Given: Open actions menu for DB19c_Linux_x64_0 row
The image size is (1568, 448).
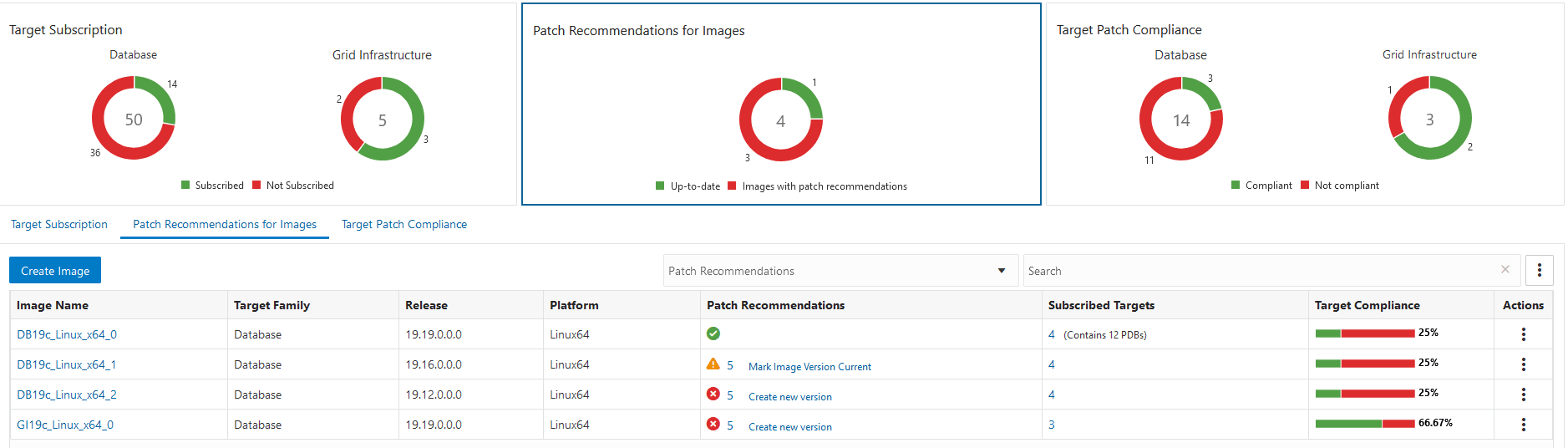Looking at the screenshot, I should pyautogui.click(x=1523, y=334).
